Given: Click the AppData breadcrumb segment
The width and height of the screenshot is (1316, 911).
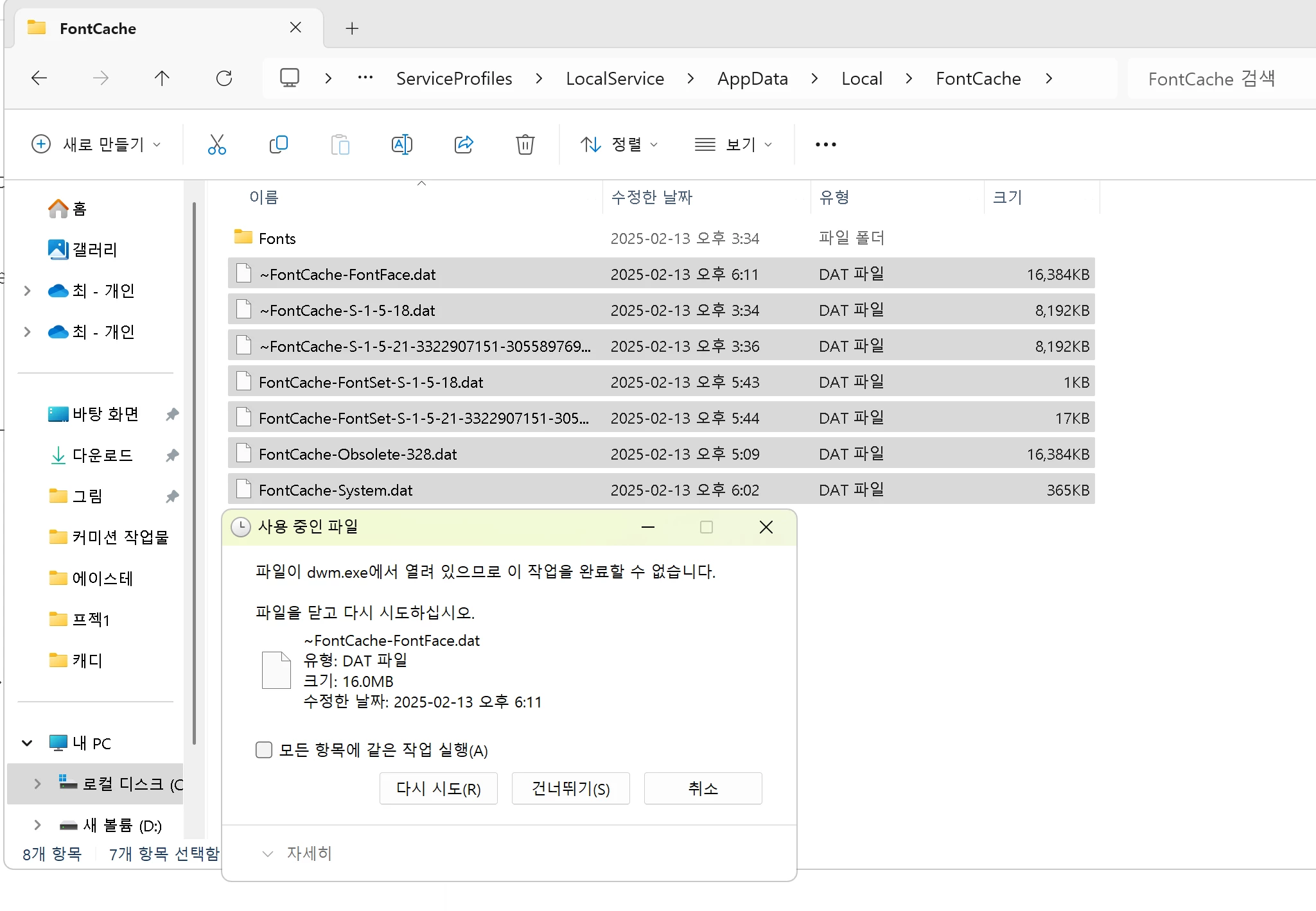Looking at the screenshot, I should tap(752, 78).
